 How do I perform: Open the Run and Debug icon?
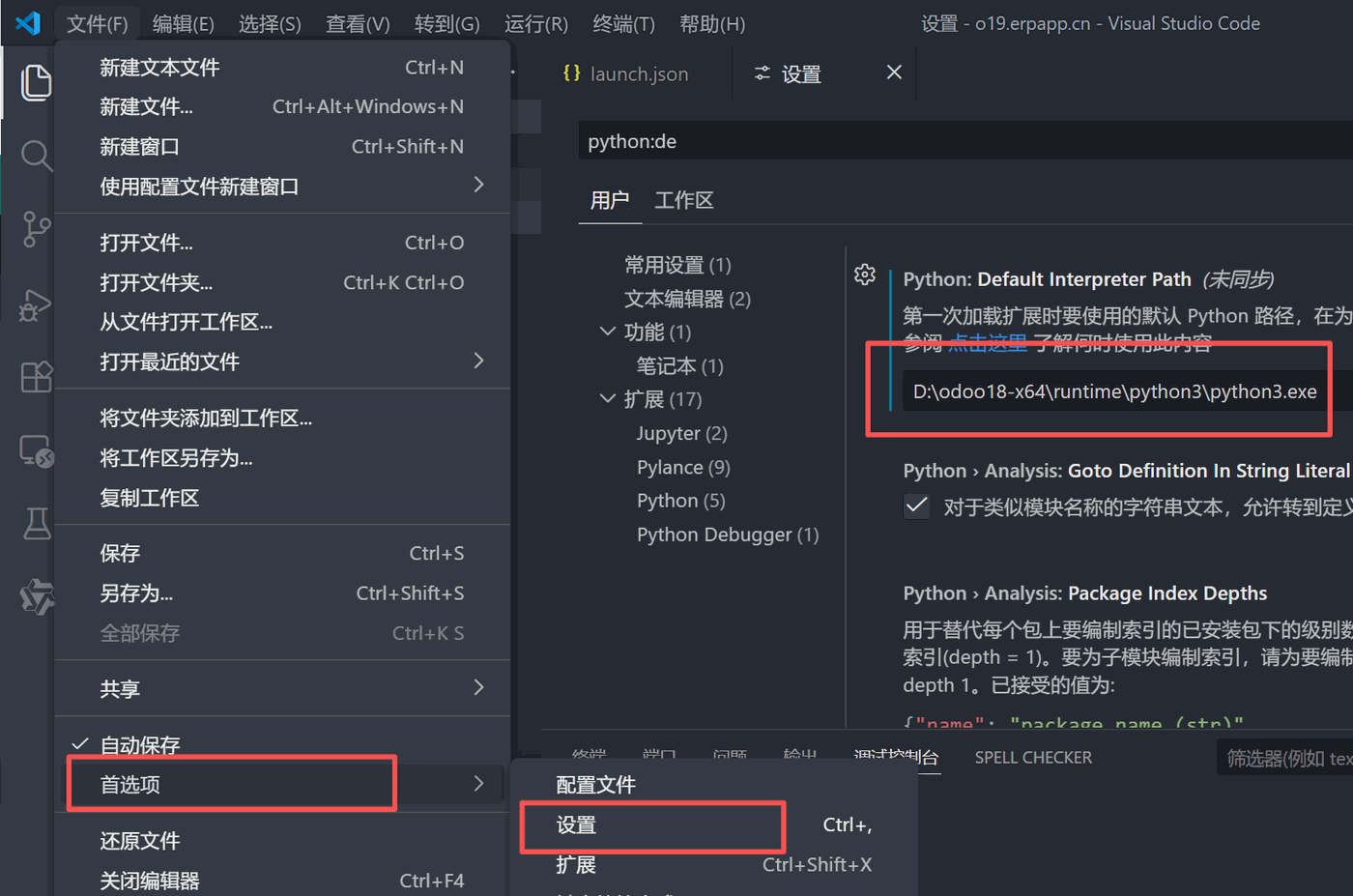36,304
